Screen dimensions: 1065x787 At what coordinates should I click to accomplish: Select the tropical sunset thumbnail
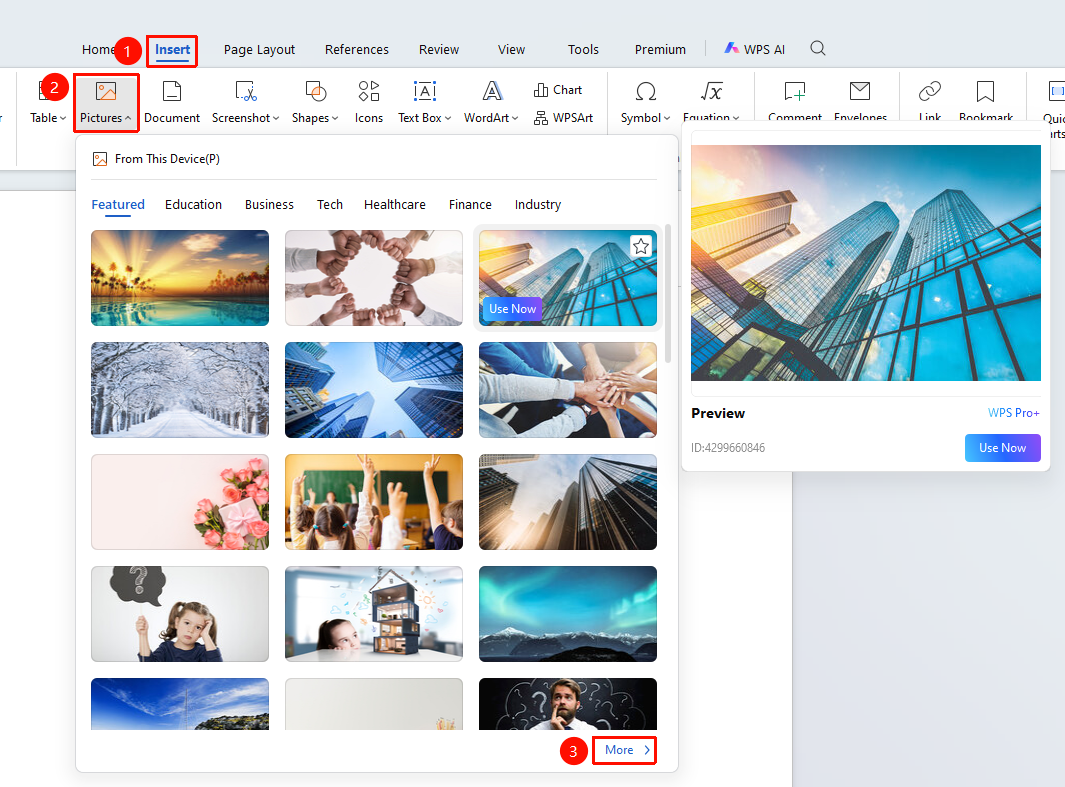[x=180, y=278]
